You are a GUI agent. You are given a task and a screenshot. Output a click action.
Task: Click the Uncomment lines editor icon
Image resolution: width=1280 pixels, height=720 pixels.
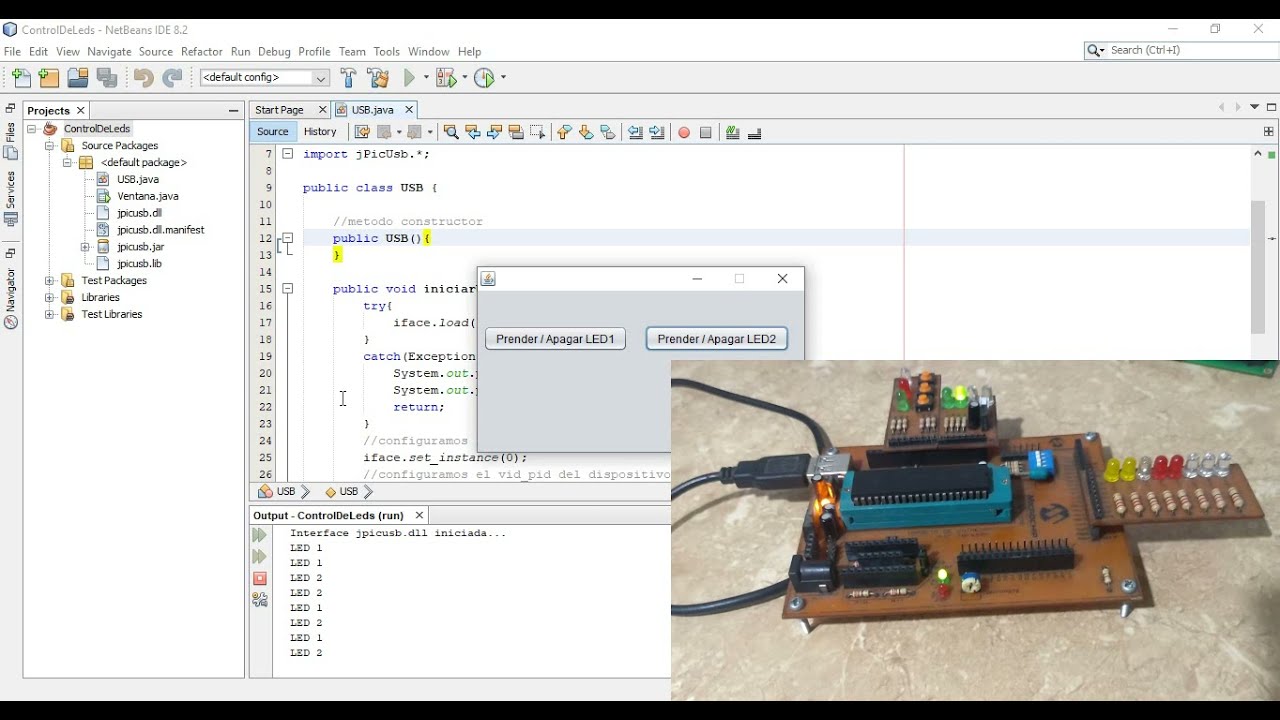point(755,132)
